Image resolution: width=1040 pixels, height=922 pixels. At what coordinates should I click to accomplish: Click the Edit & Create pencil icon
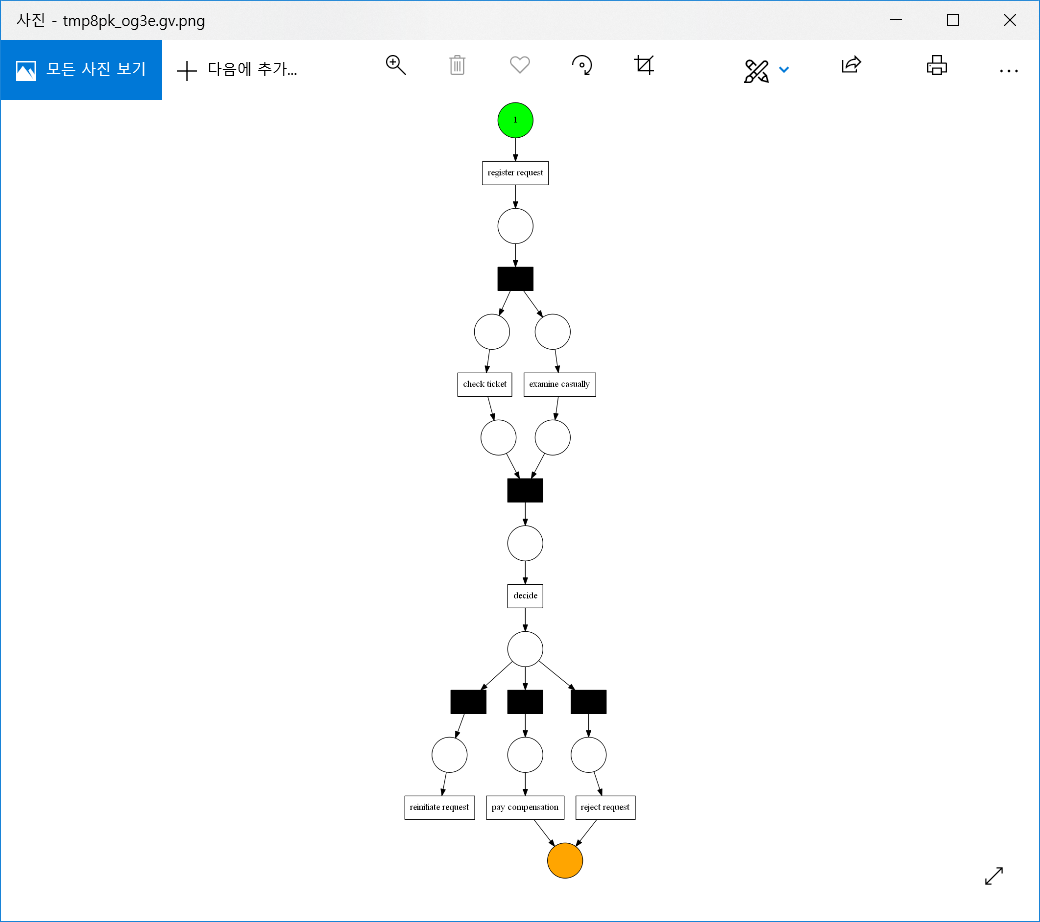click(x=757, y=68)
